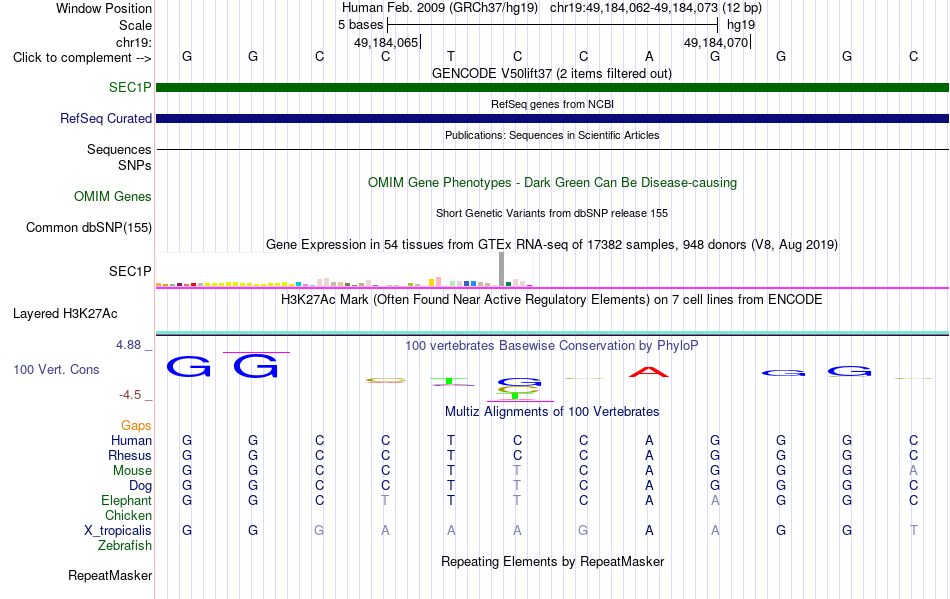
Task: Click the hg19 label beside the scale bar
Action: click(x=741, y=25)
